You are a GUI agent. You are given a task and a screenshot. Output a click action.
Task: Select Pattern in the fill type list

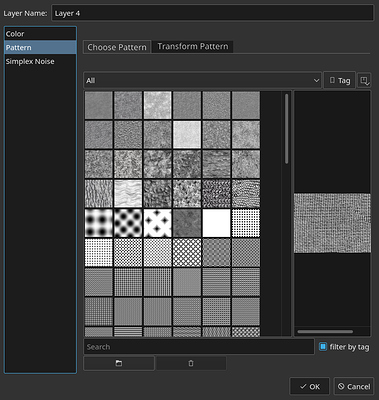click(40, 48)
